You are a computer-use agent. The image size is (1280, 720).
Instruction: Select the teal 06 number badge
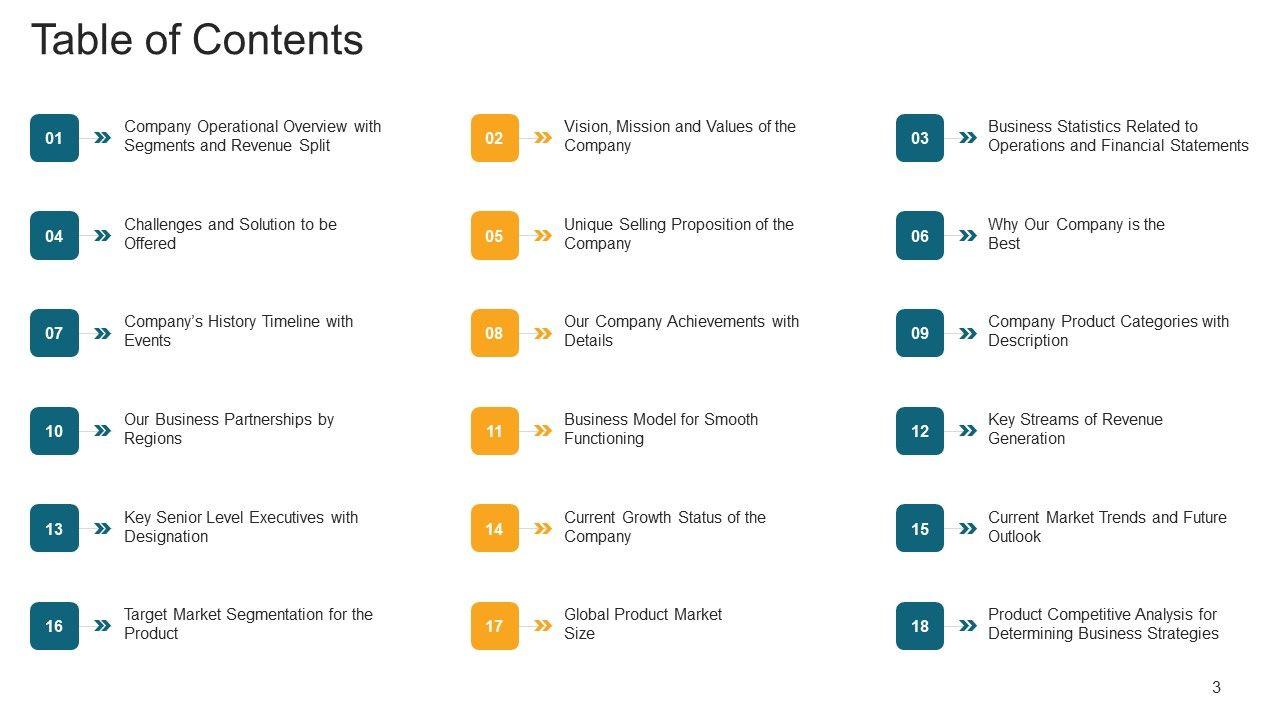click(919, 236)
